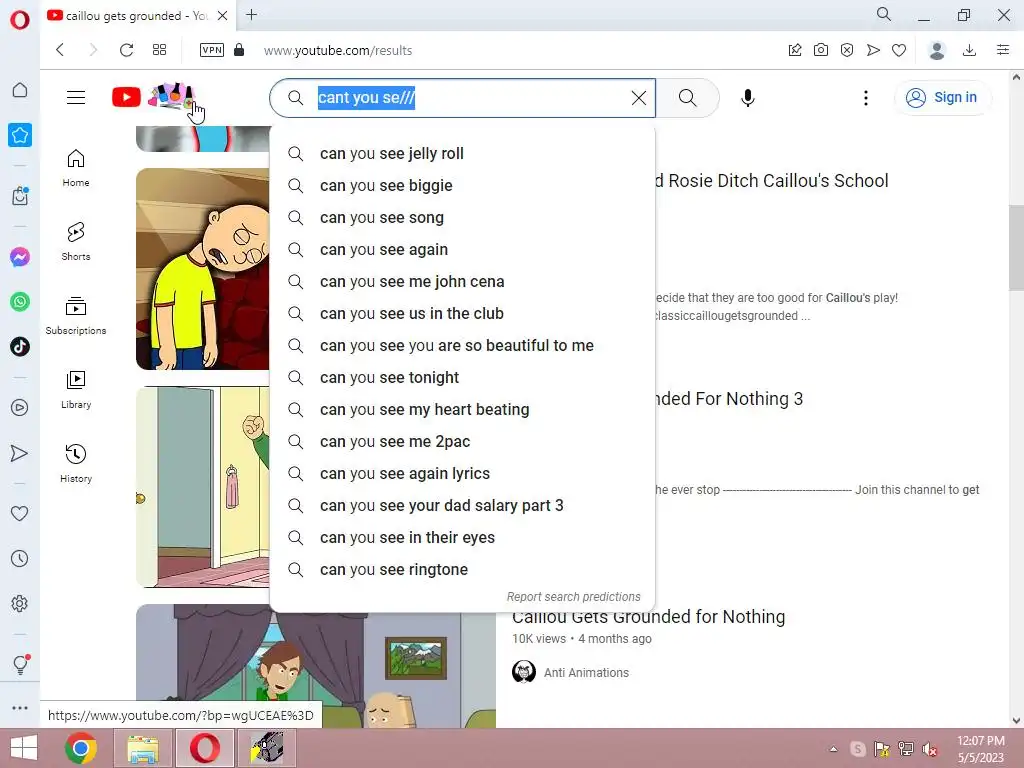
Task: Click the YouTube URL in address bar
Action: [338, 51]
